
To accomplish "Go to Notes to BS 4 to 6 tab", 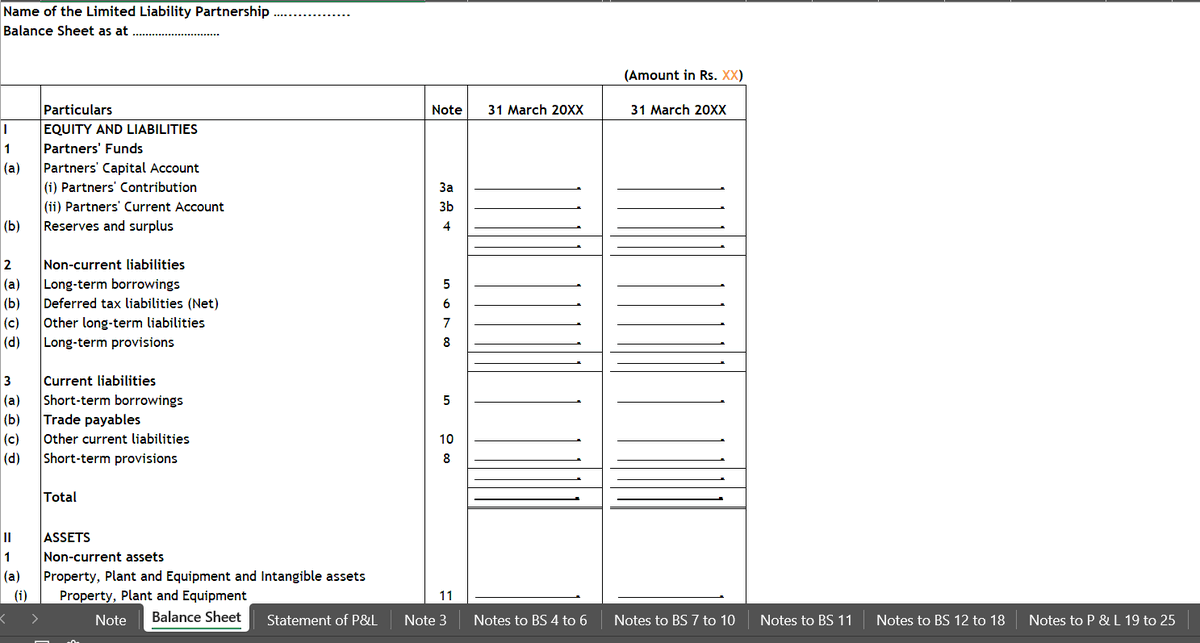I will [530, 620].
